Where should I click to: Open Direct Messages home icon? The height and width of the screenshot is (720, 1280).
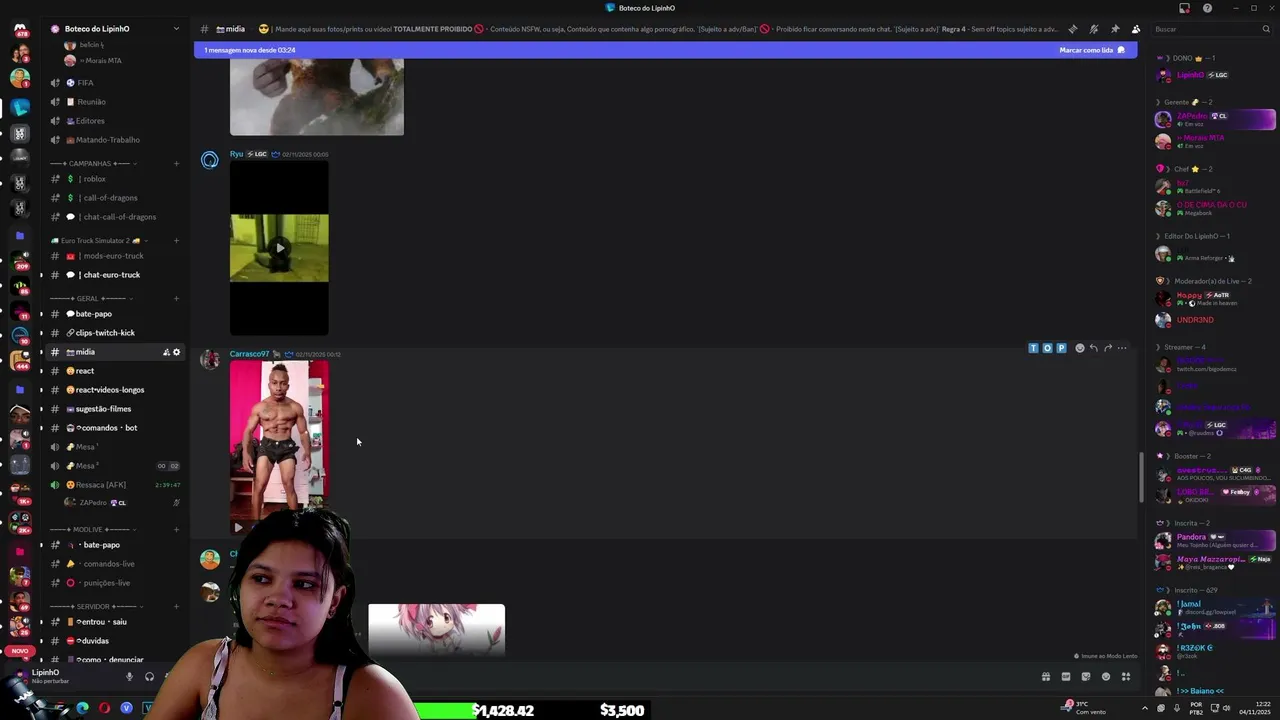20,29
